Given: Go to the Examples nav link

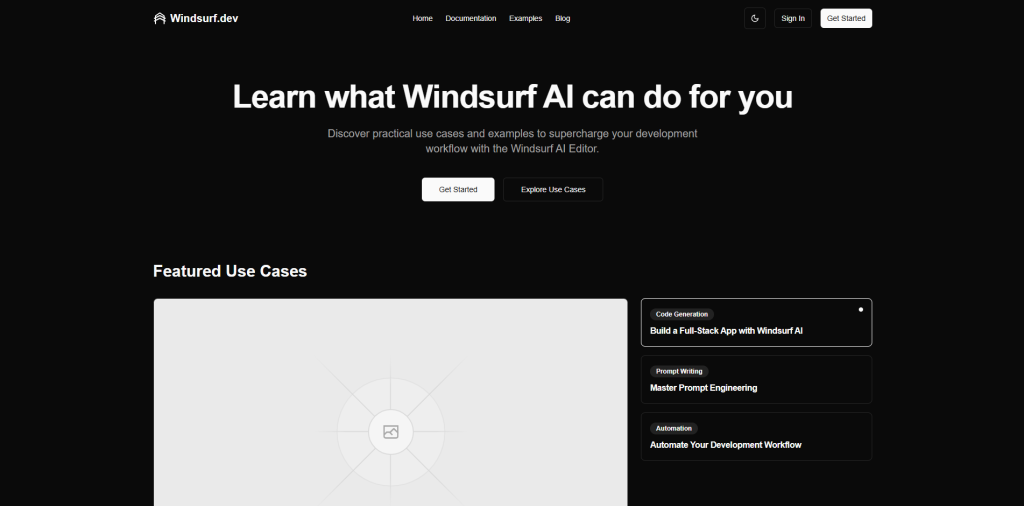Looking at the screenshot, I should coord(526,18).
